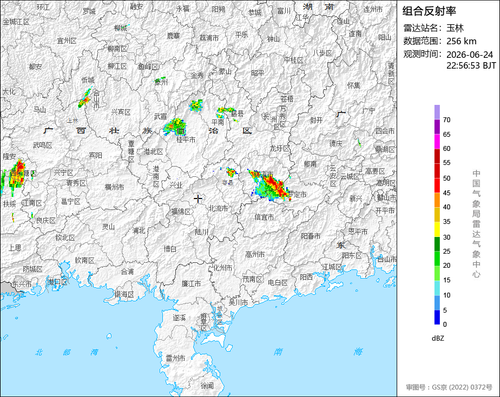The image size is (500, 397).
Task: Click the 灵山 map label
Action: coord(108,227)
